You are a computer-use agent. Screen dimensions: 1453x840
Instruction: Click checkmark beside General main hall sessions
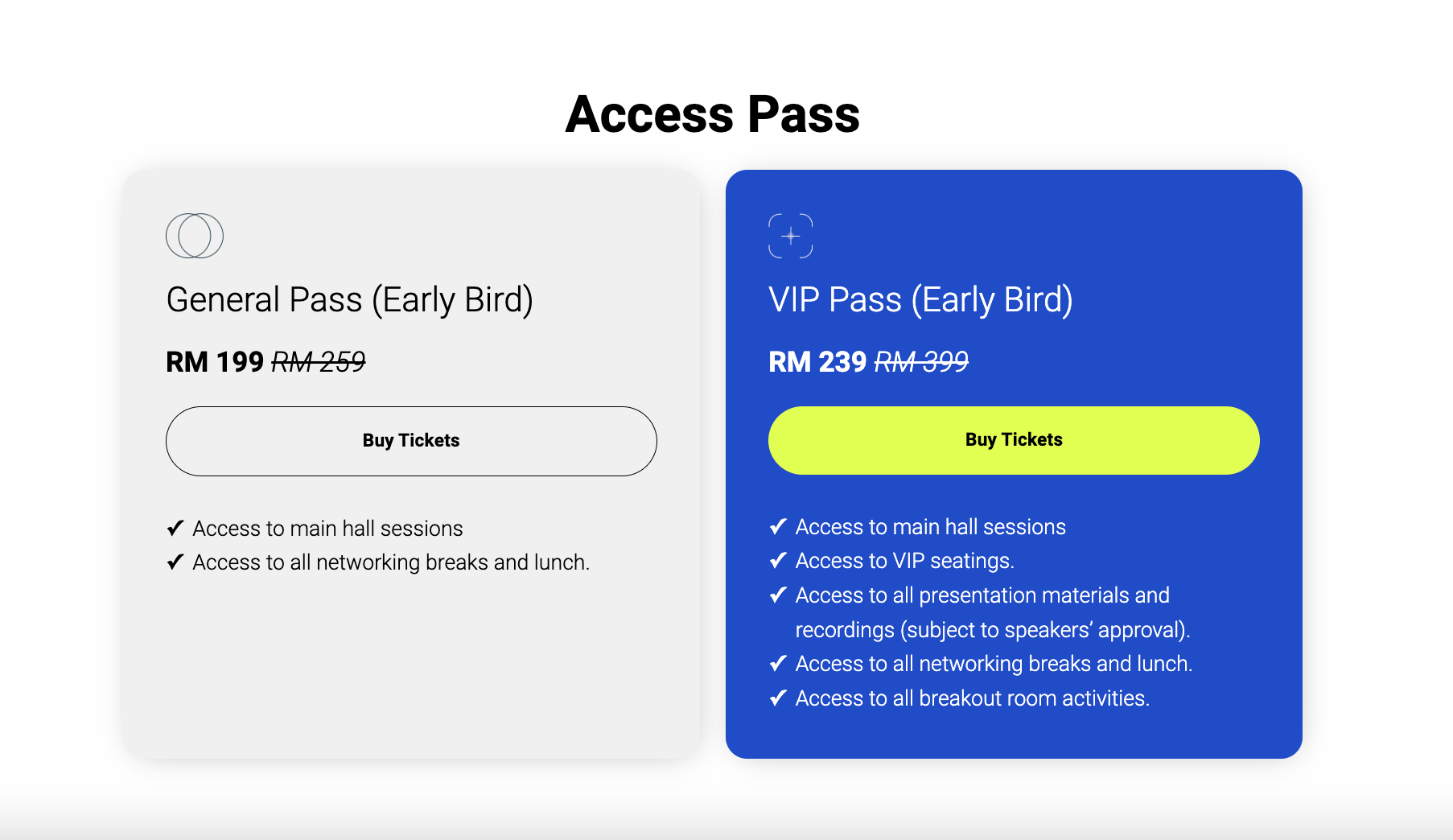coord(175,528)
